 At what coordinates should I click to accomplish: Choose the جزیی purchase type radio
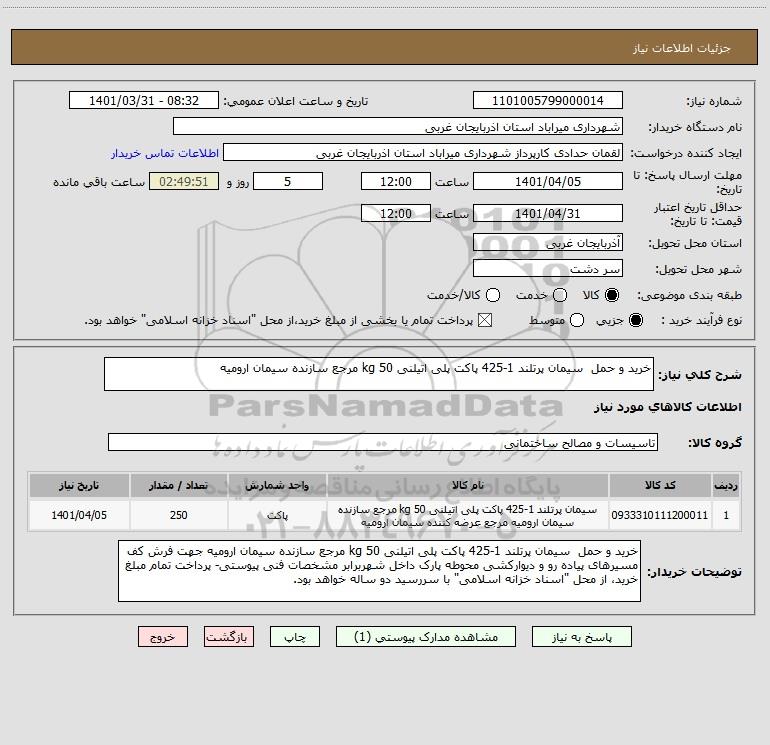tap(635, 320)
